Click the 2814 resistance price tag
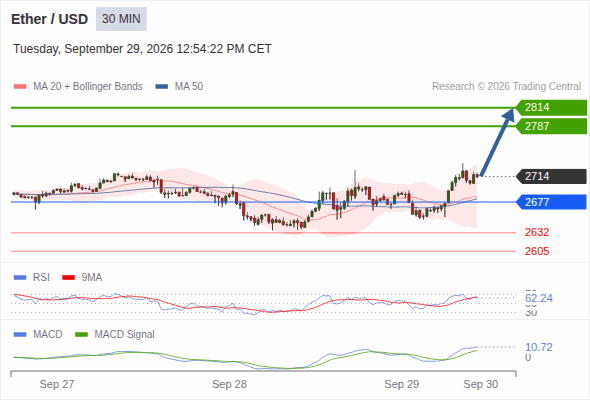The image size is (590, 400). tap(551, 108)
